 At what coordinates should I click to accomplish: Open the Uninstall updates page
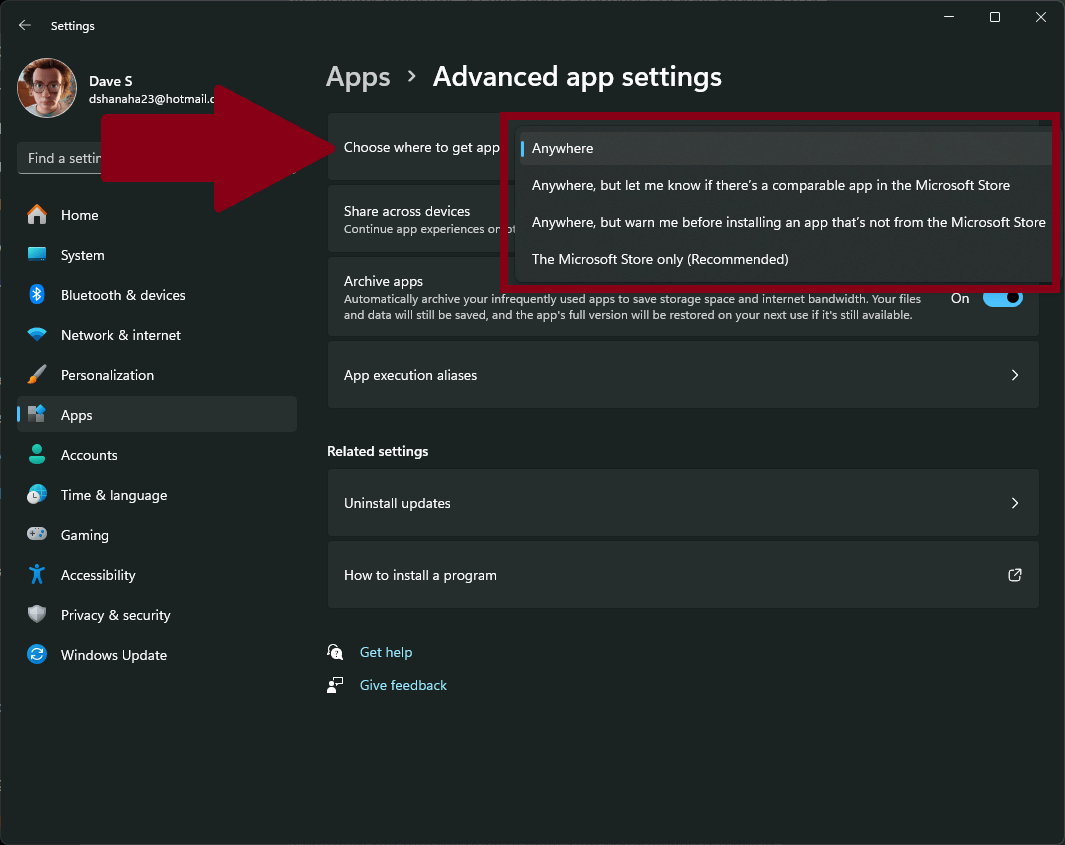click(683, 503)
